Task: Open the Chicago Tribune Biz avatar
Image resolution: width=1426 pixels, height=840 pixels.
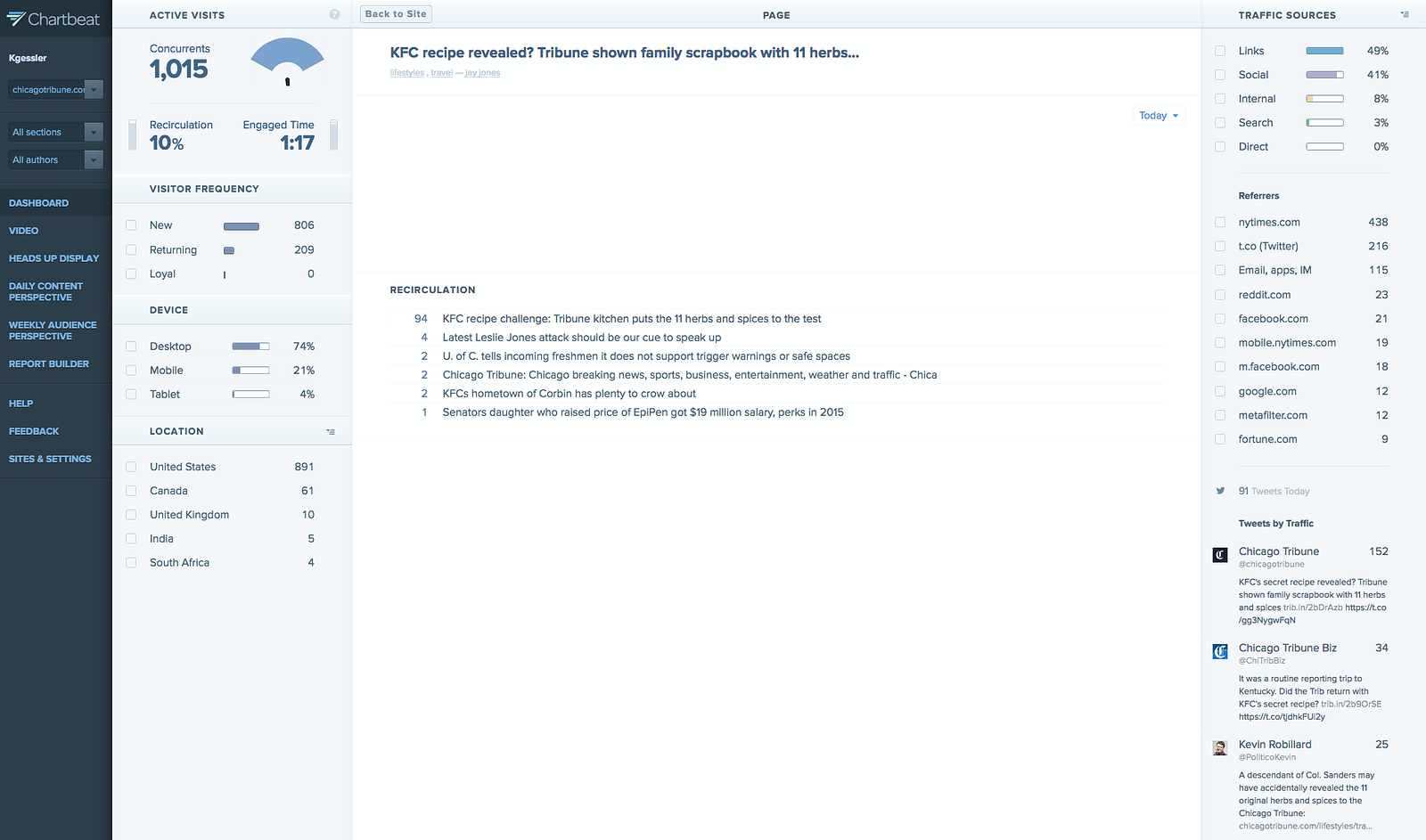Action: (x=1220, y=651)
